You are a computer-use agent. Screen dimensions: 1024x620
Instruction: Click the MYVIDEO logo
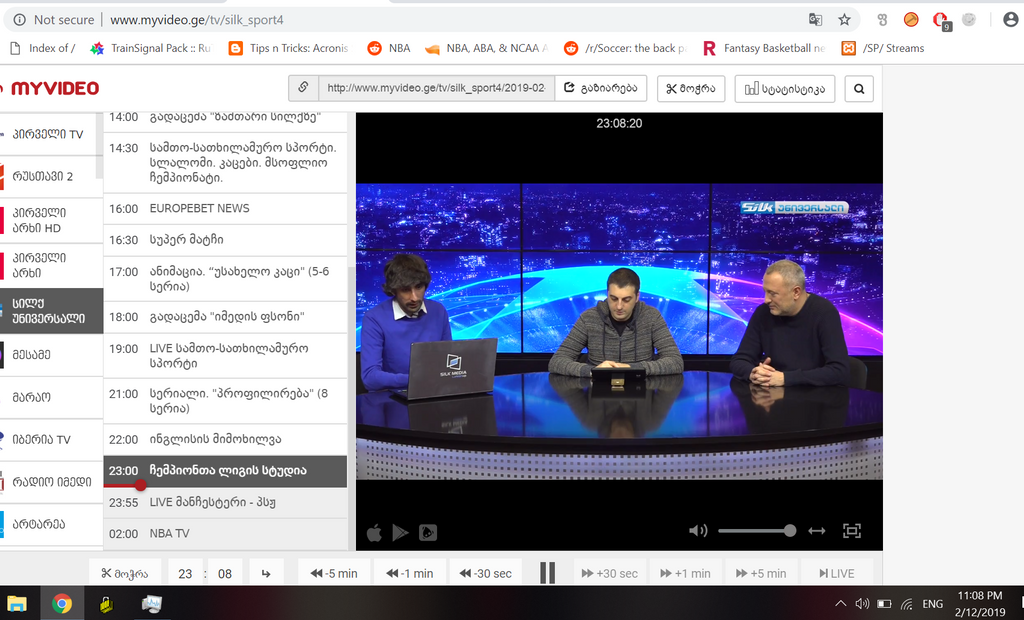click(55, 88)
